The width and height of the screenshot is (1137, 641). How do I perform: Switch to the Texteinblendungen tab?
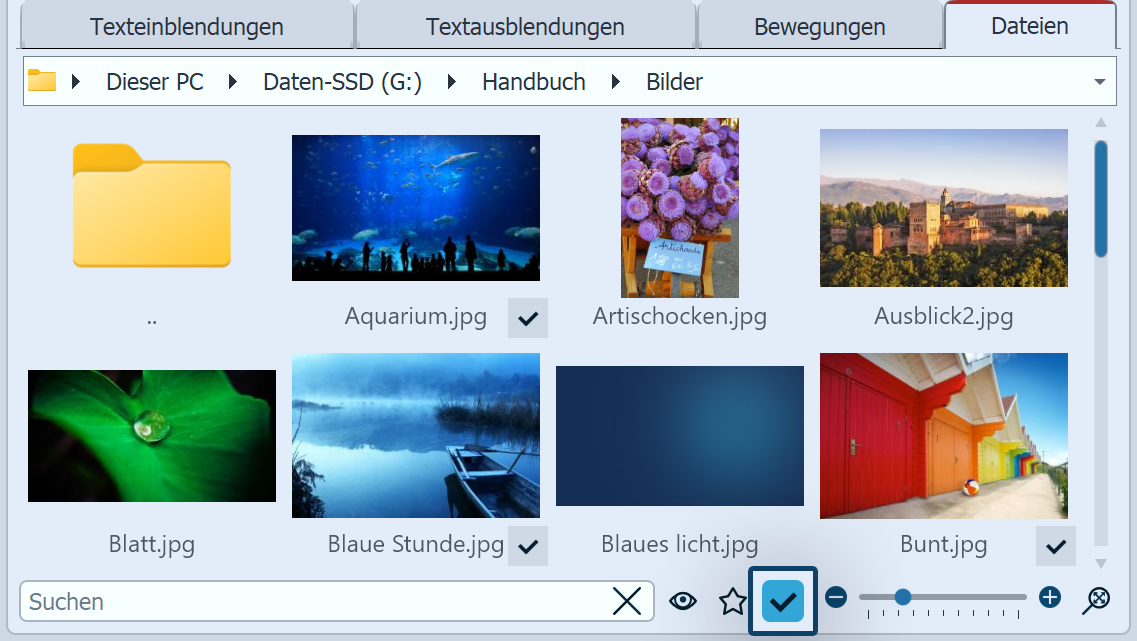coord(186,27)
